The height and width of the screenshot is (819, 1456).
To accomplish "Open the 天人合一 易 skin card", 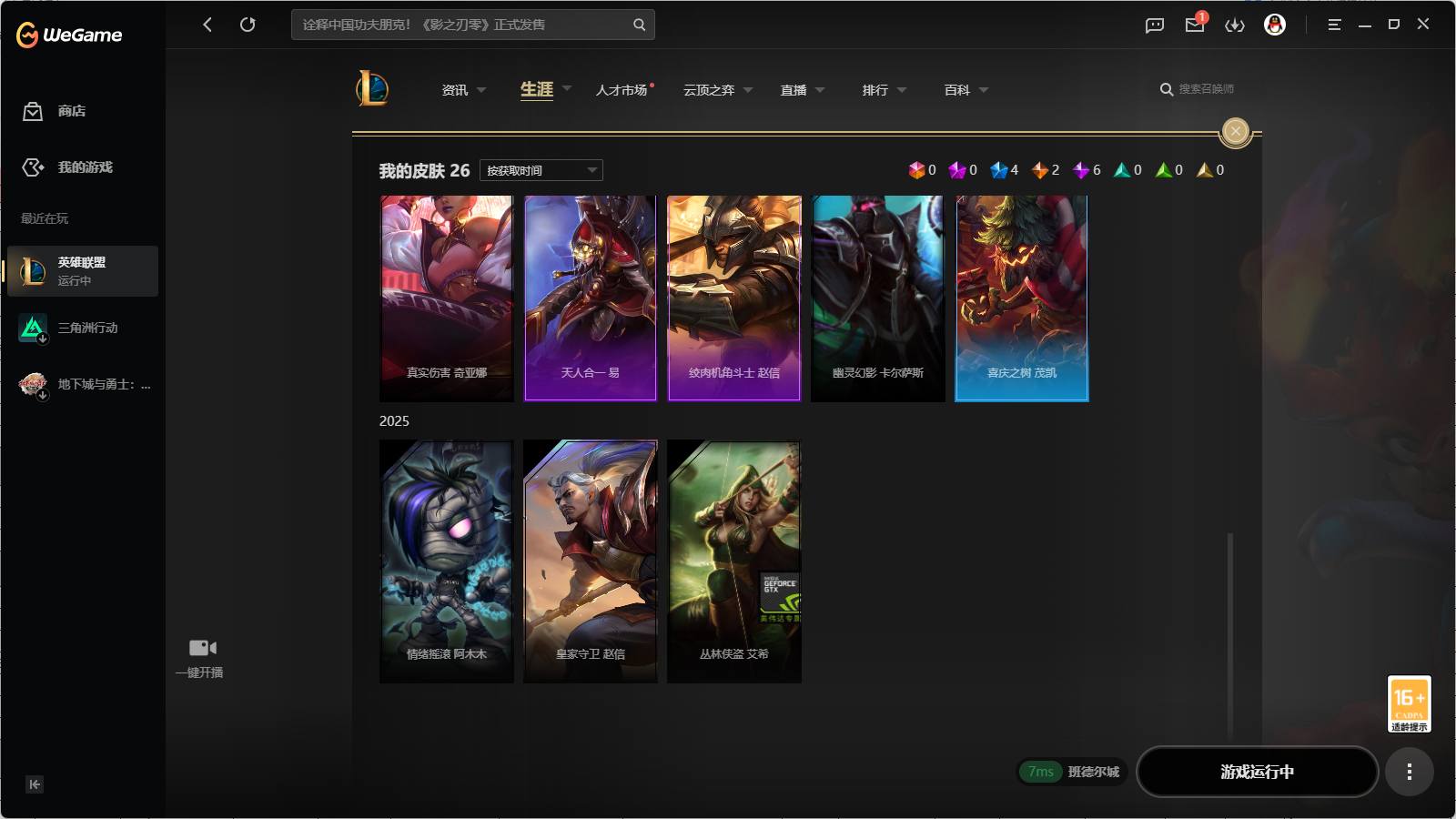I will point(591,298).
